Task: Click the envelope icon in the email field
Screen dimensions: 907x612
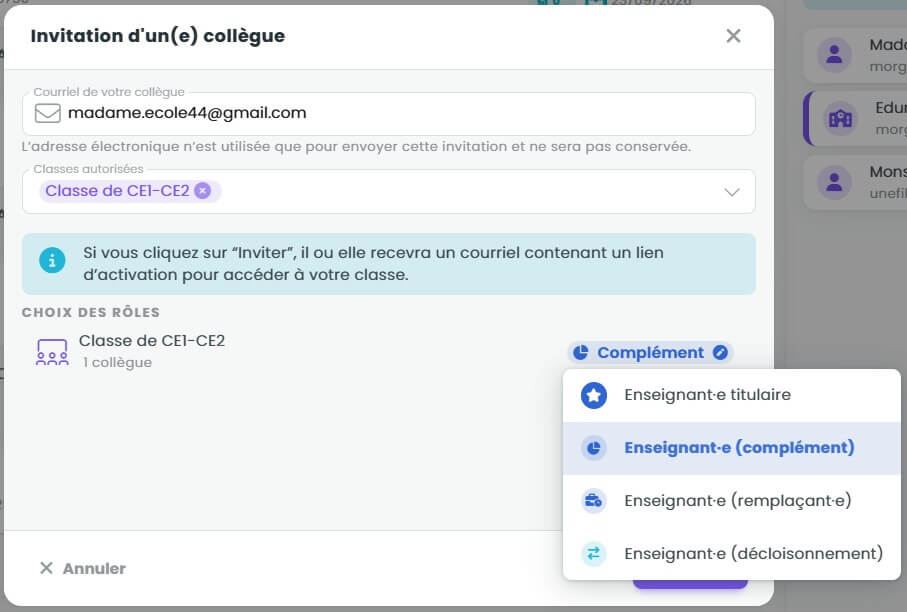Action: pos(47,113)
